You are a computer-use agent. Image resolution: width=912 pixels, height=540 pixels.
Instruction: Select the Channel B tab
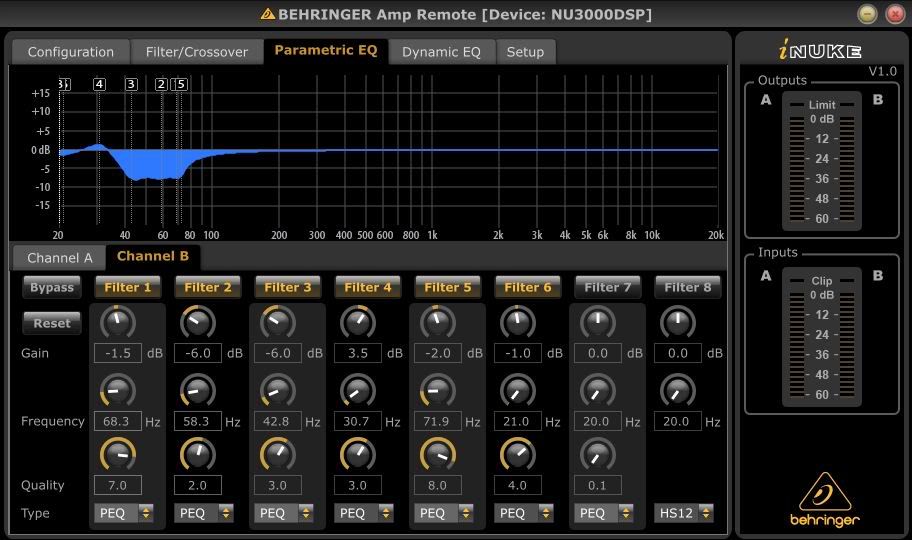tap(153, 257)
